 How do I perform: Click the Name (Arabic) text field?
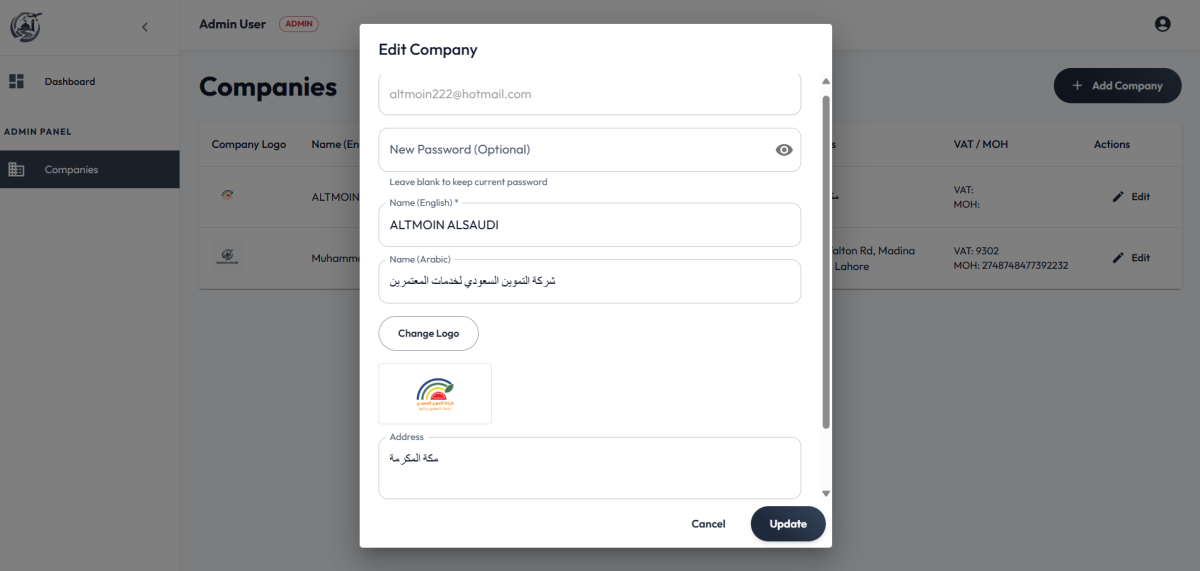point(588,282)
